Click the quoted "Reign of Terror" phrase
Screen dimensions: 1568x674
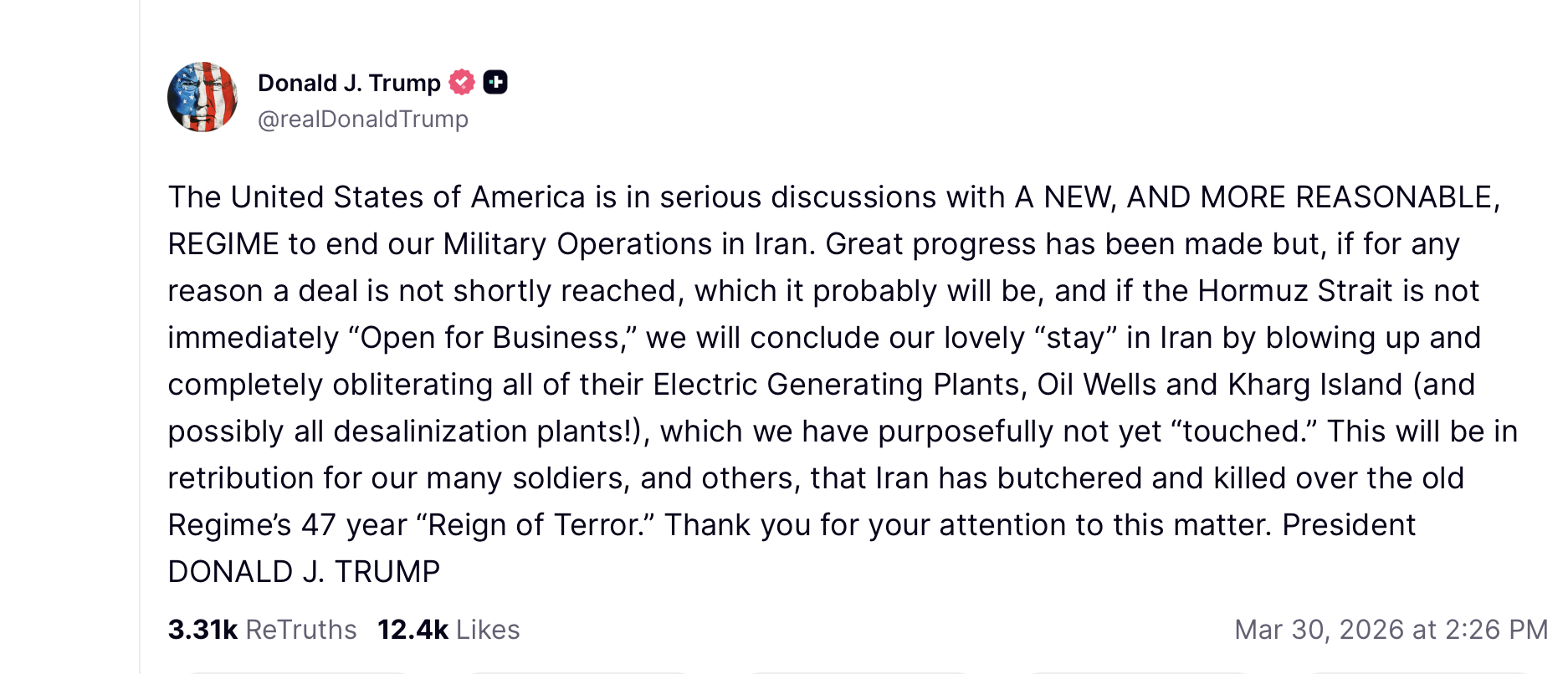pos(534,525)
